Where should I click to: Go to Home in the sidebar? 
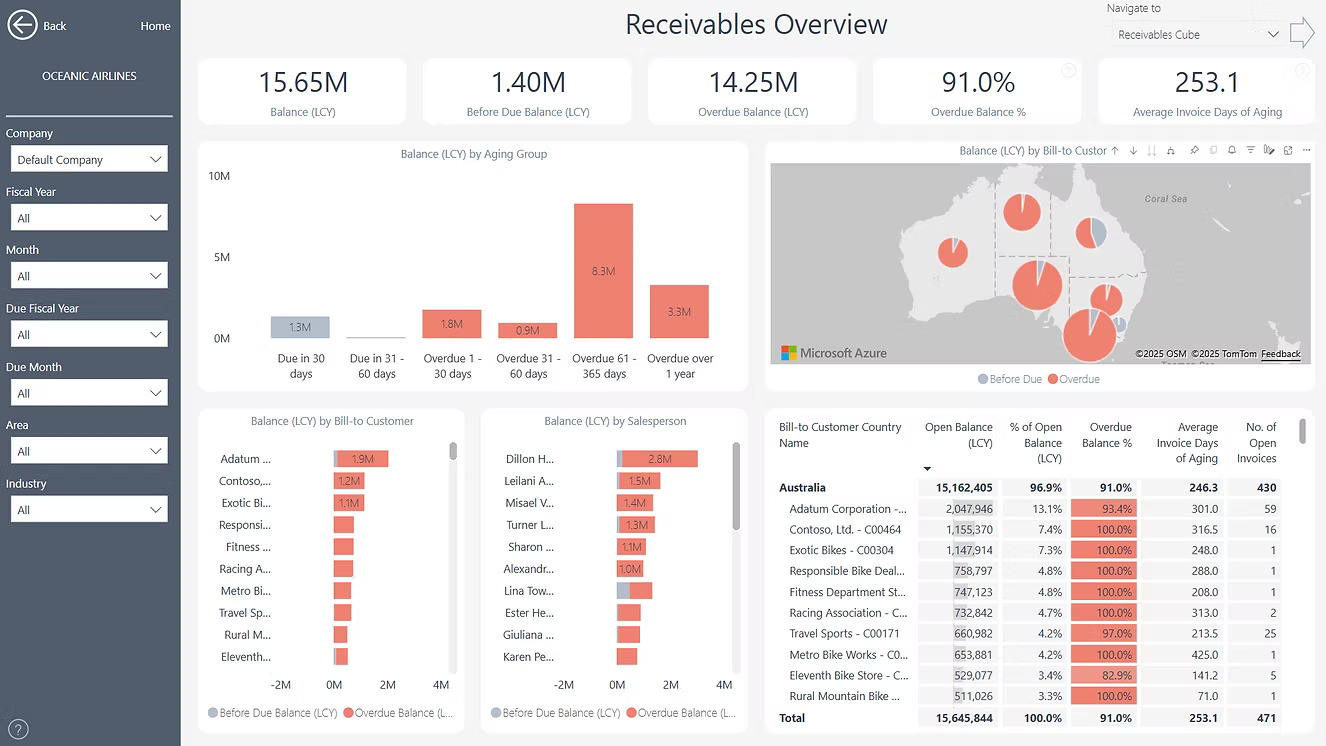(155, 26)
